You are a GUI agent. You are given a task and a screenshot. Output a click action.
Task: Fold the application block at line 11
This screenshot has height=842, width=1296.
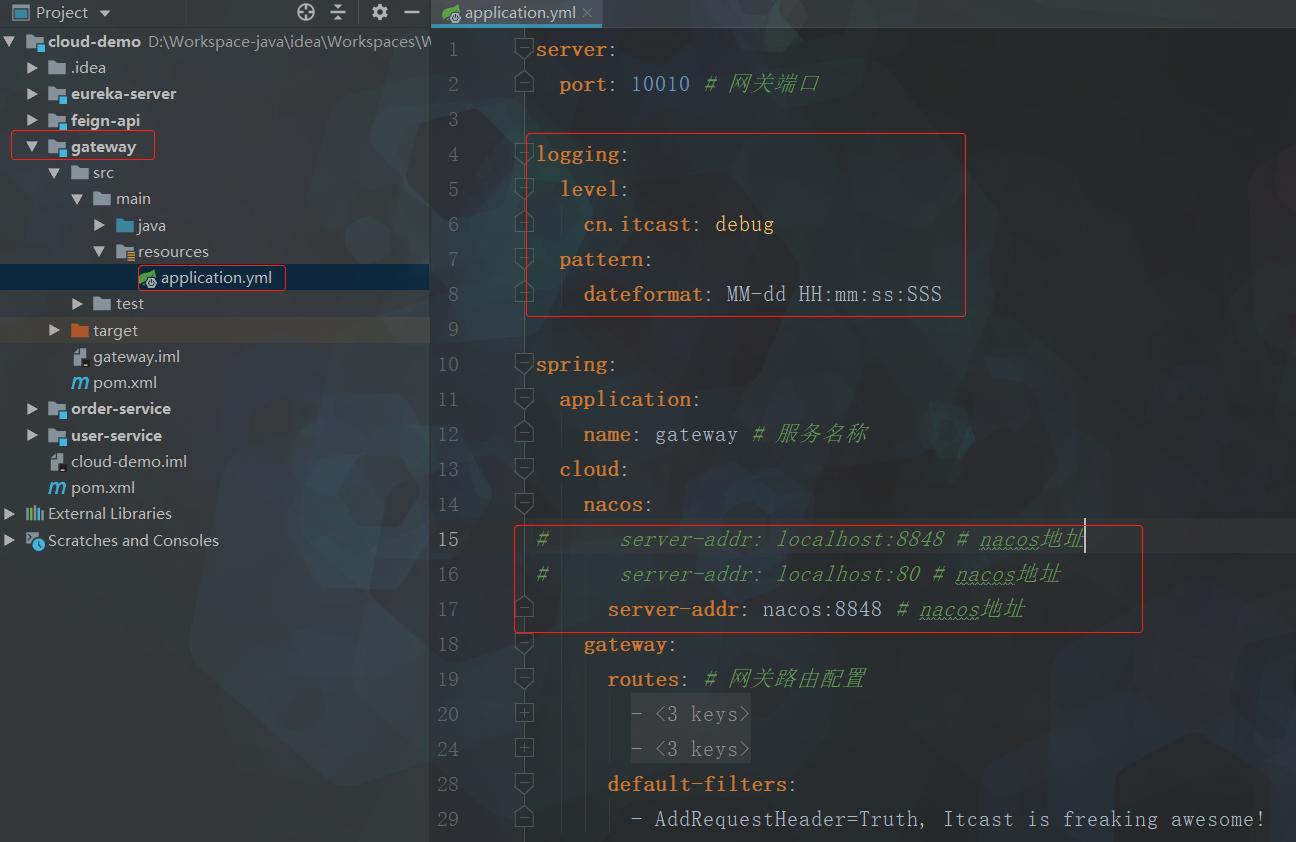coord(523,397)
